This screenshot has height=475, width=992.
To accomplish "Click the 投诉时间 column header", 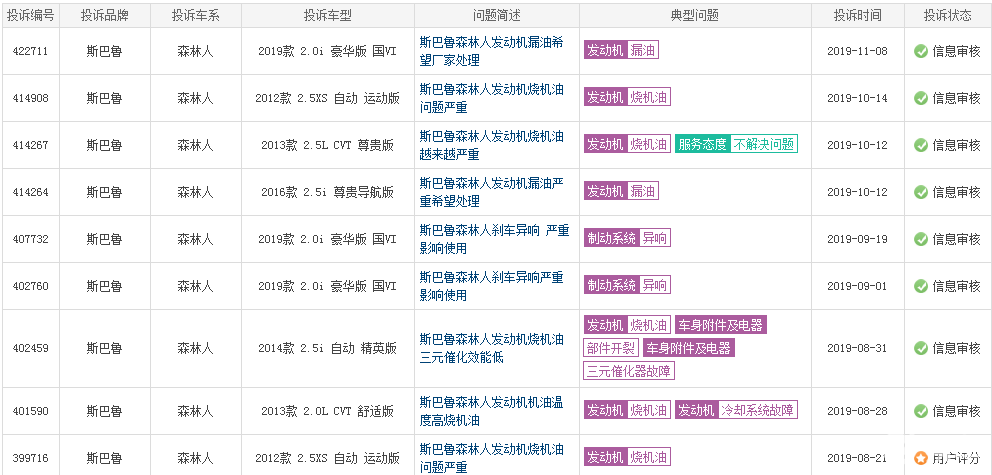I will 857,16.
